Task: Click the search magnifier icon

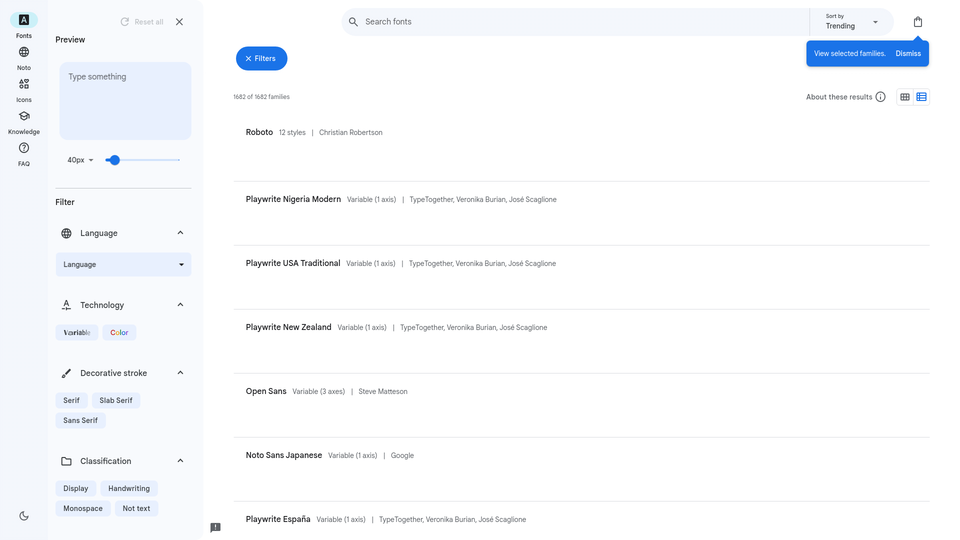Action: pos(353,22)
